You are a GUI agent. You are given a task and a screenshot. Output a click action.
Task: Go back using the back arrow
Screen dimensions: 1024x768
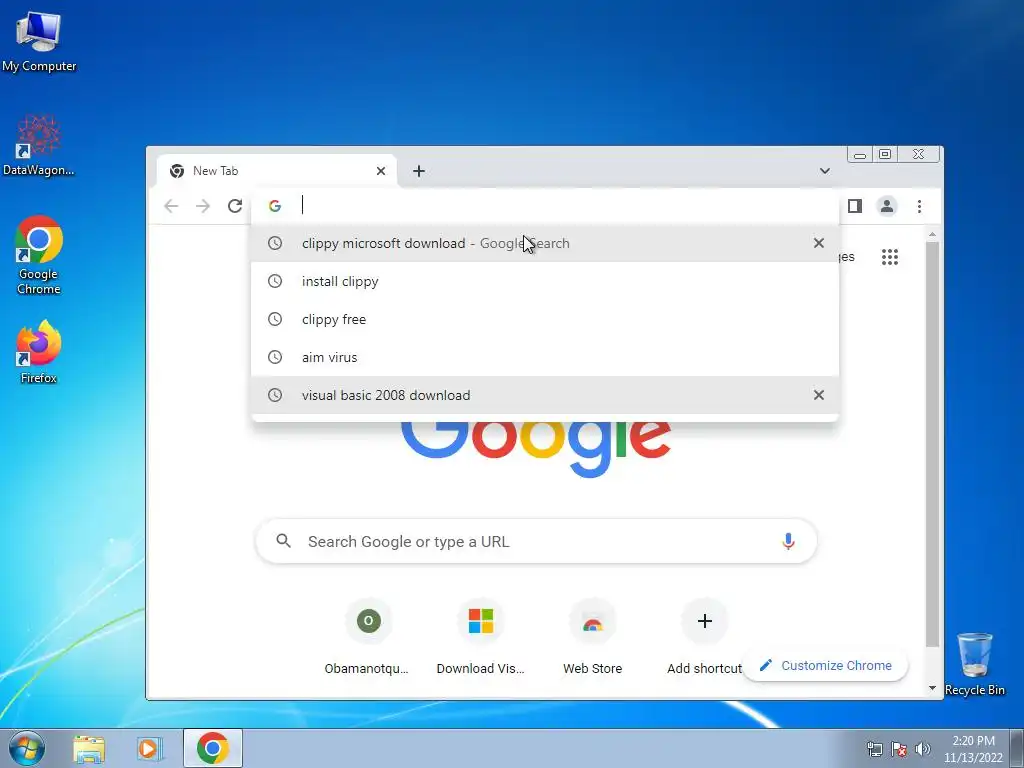coord(171,206)
